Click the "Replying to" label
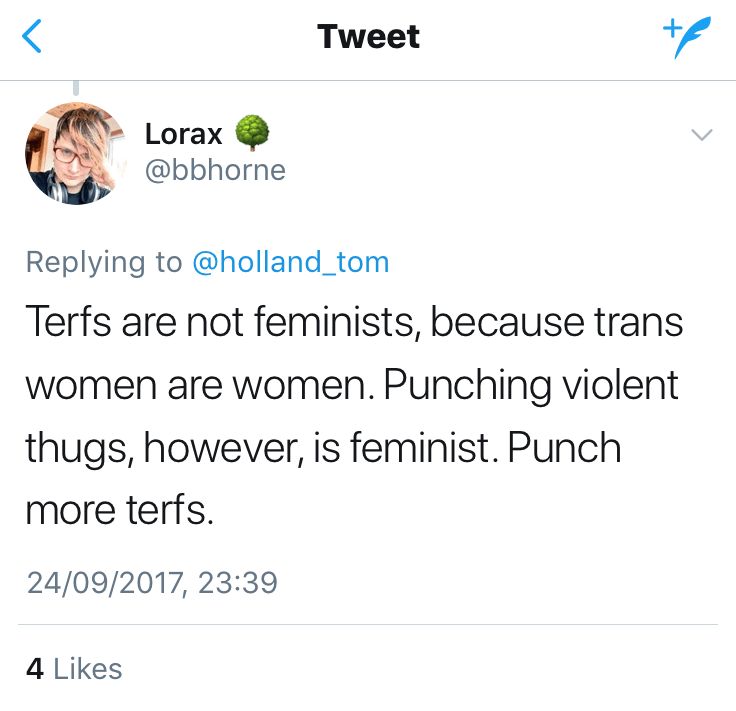The width and height of the screenshot is (736, 711). coord(103,262)
